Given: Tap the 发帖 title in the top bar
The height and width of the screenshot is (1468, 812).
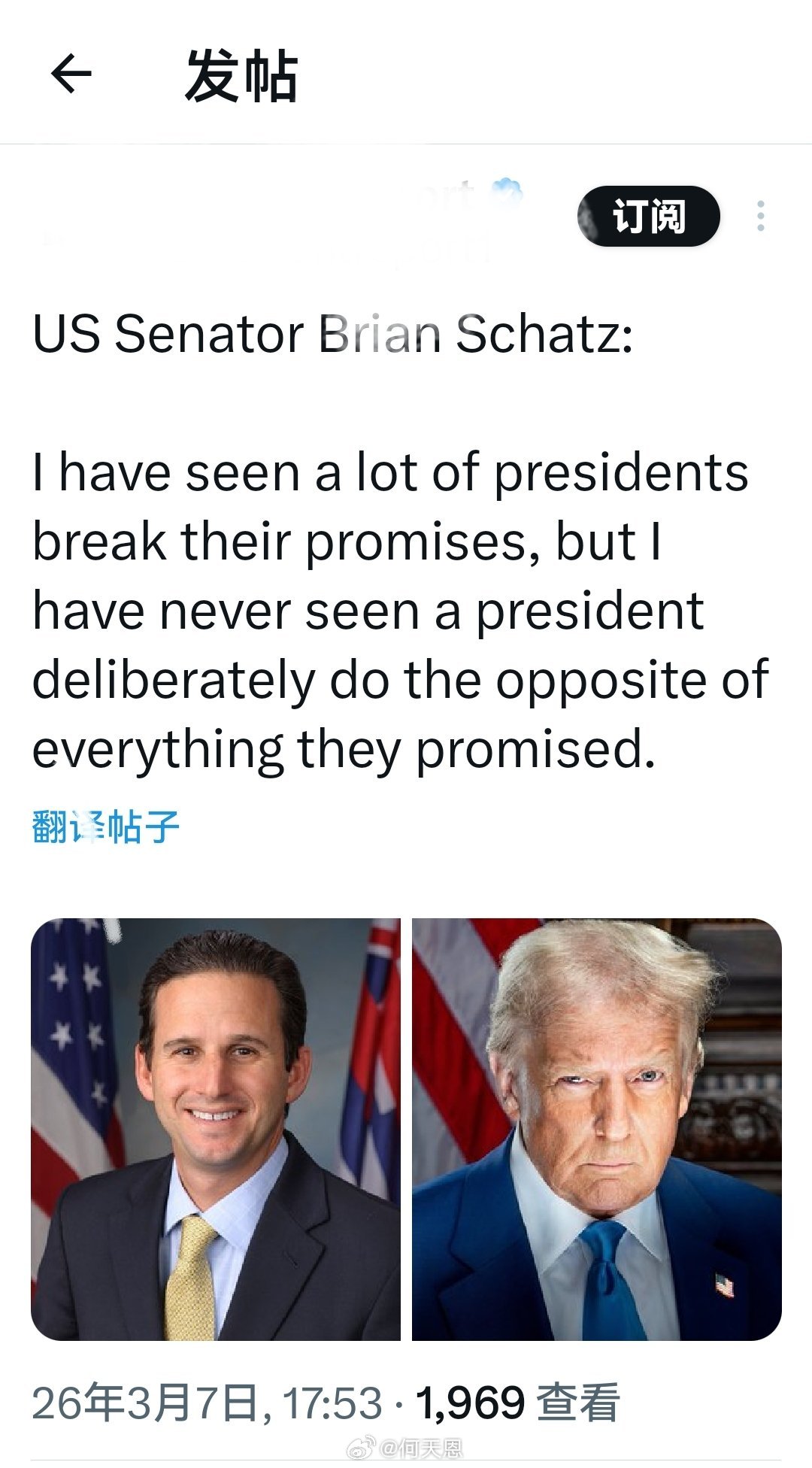Looking at the screenshot, I should [x=242, y=74].
